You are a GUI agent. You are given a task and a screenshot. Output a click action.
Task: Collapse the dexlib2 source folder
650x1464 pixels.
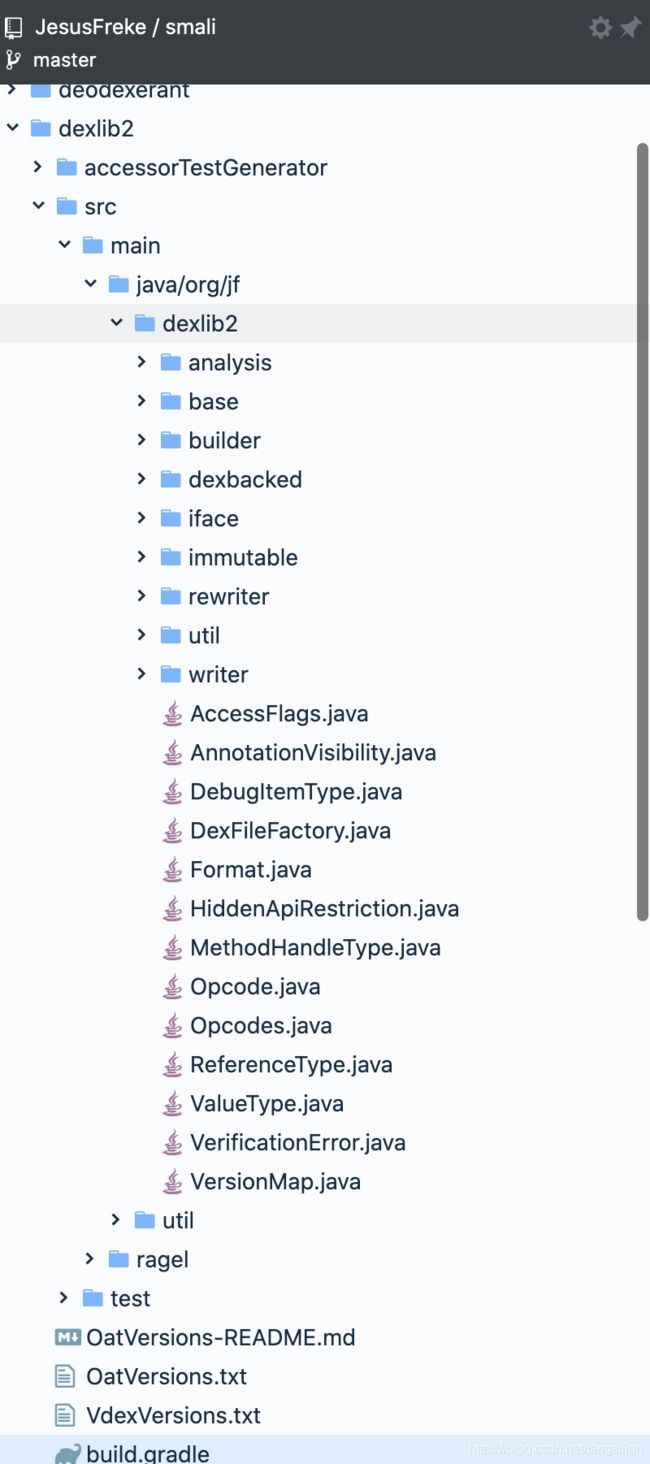click(x=117, y=322)
